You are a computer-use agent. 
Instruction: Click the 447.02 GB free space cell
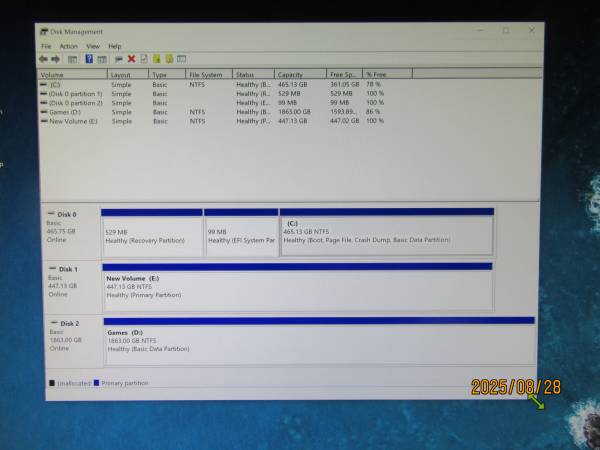click(x=345, y=121)
